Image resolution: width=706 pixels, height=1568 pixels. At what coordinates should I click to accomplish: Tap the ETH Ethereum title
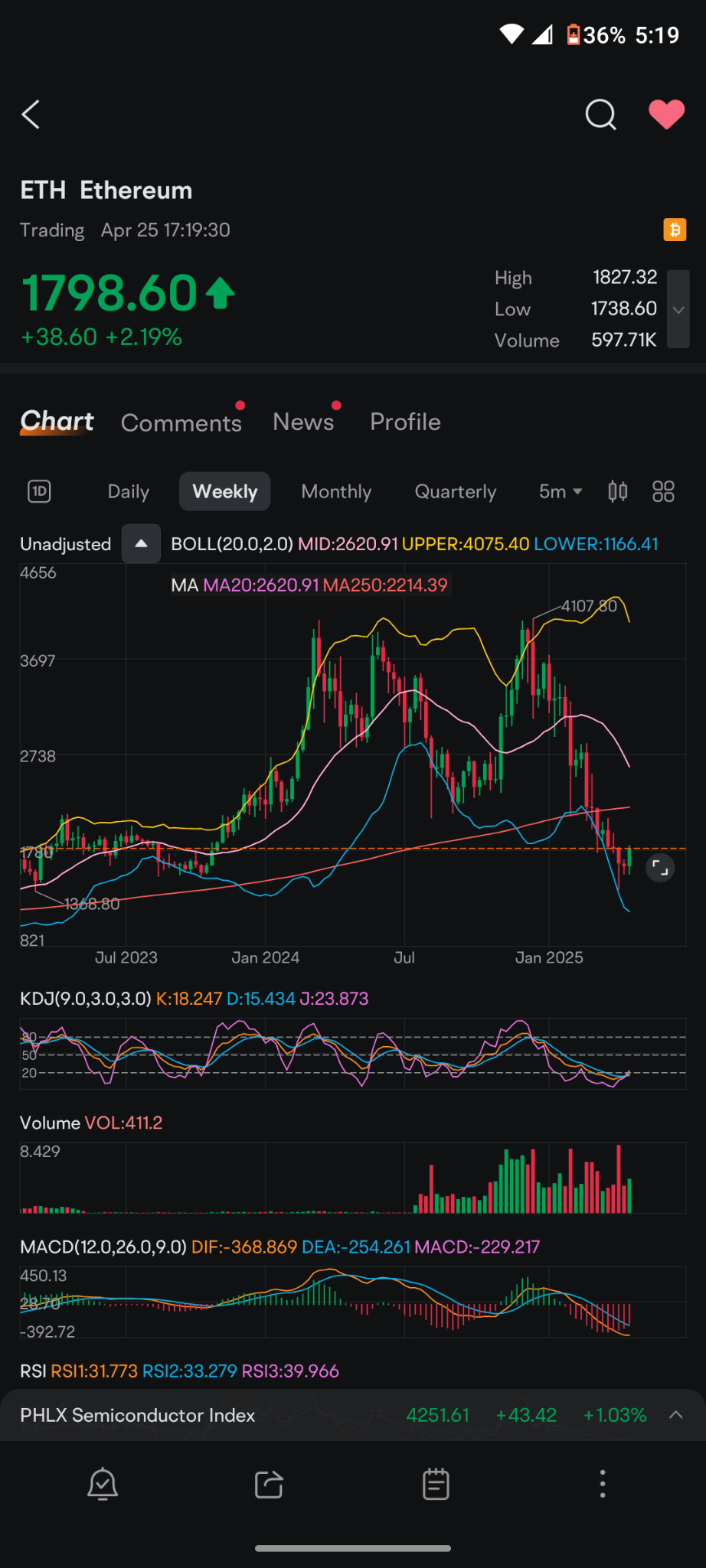tap(106, 190)
